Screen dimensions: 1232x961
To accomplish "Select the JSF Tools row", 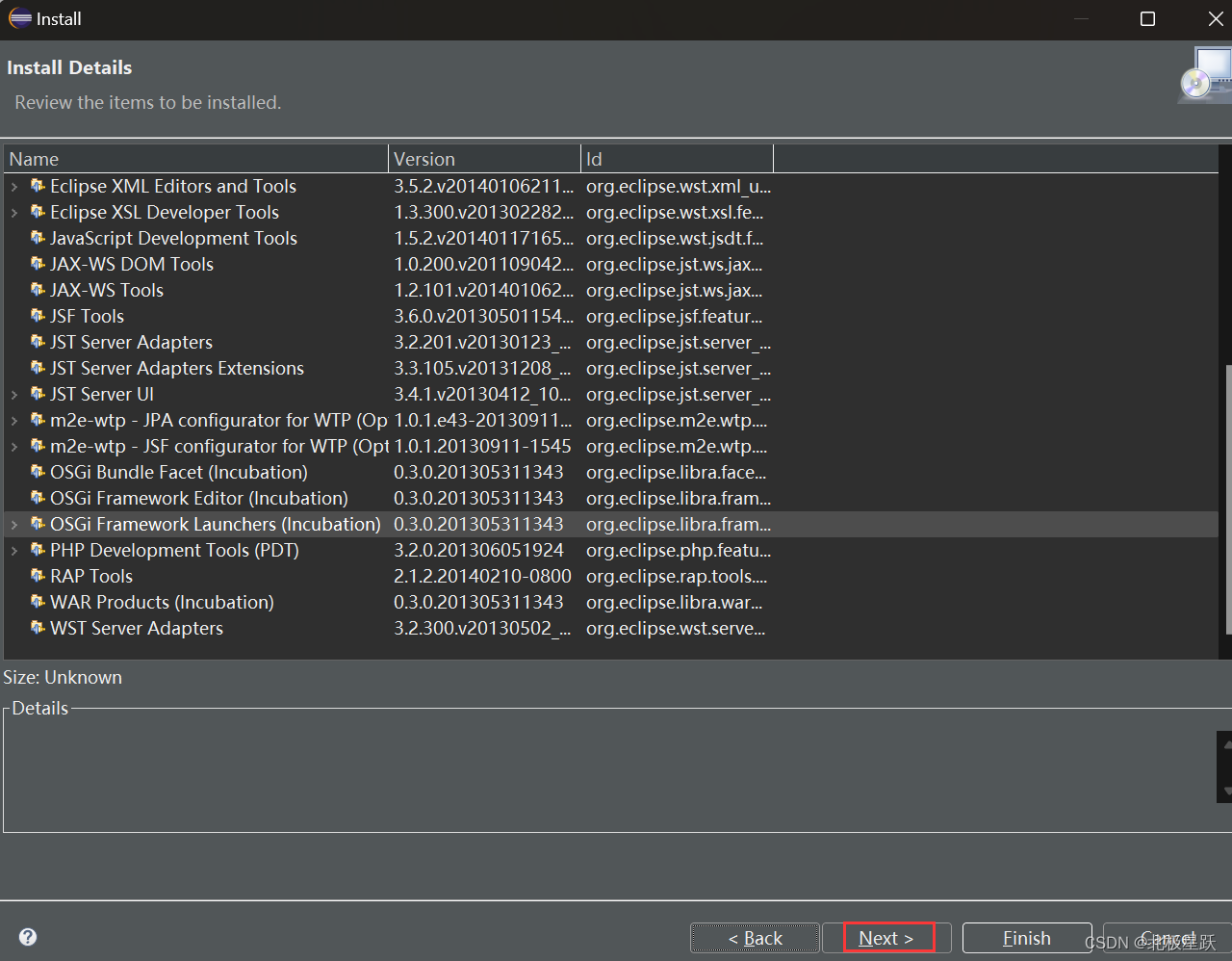I will coord(611,316).
